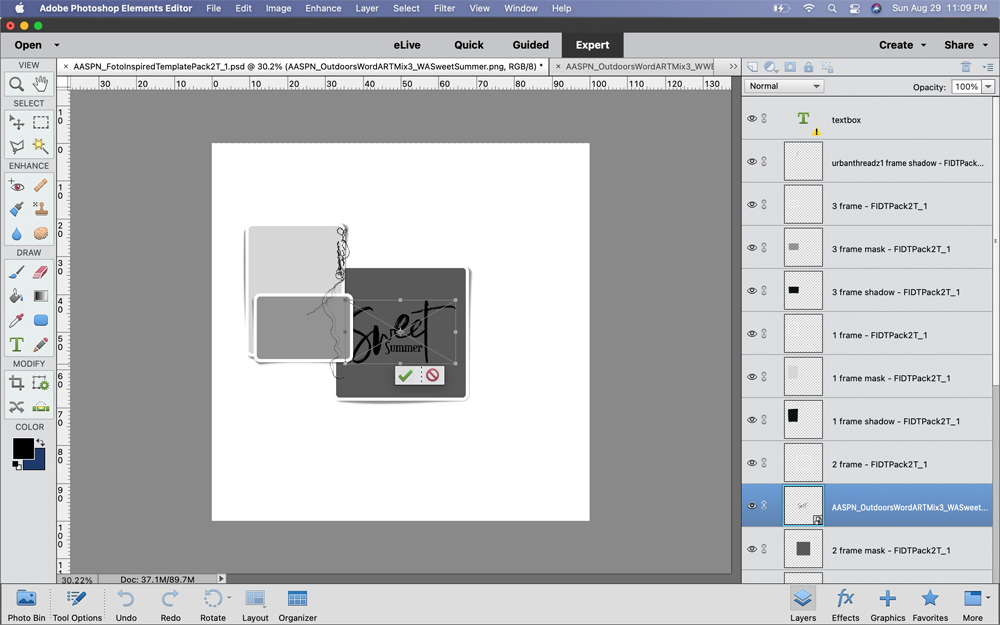The image size is (1000, 625).
Task: Expand the Open button dropdown arrow
Action: (x=57, y=45)
